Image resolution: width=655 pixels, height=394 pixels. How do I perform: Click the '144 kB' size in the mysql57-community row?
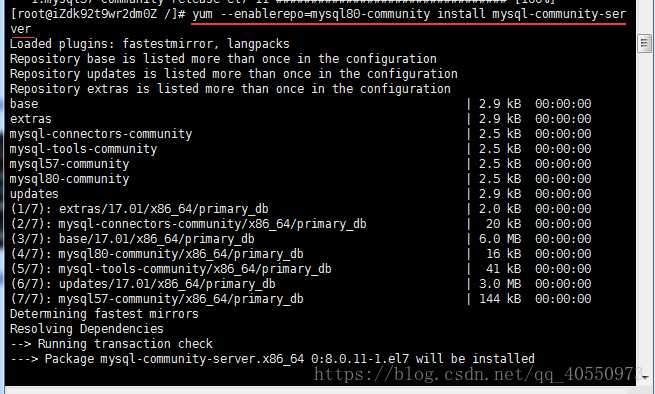point(500,299)
